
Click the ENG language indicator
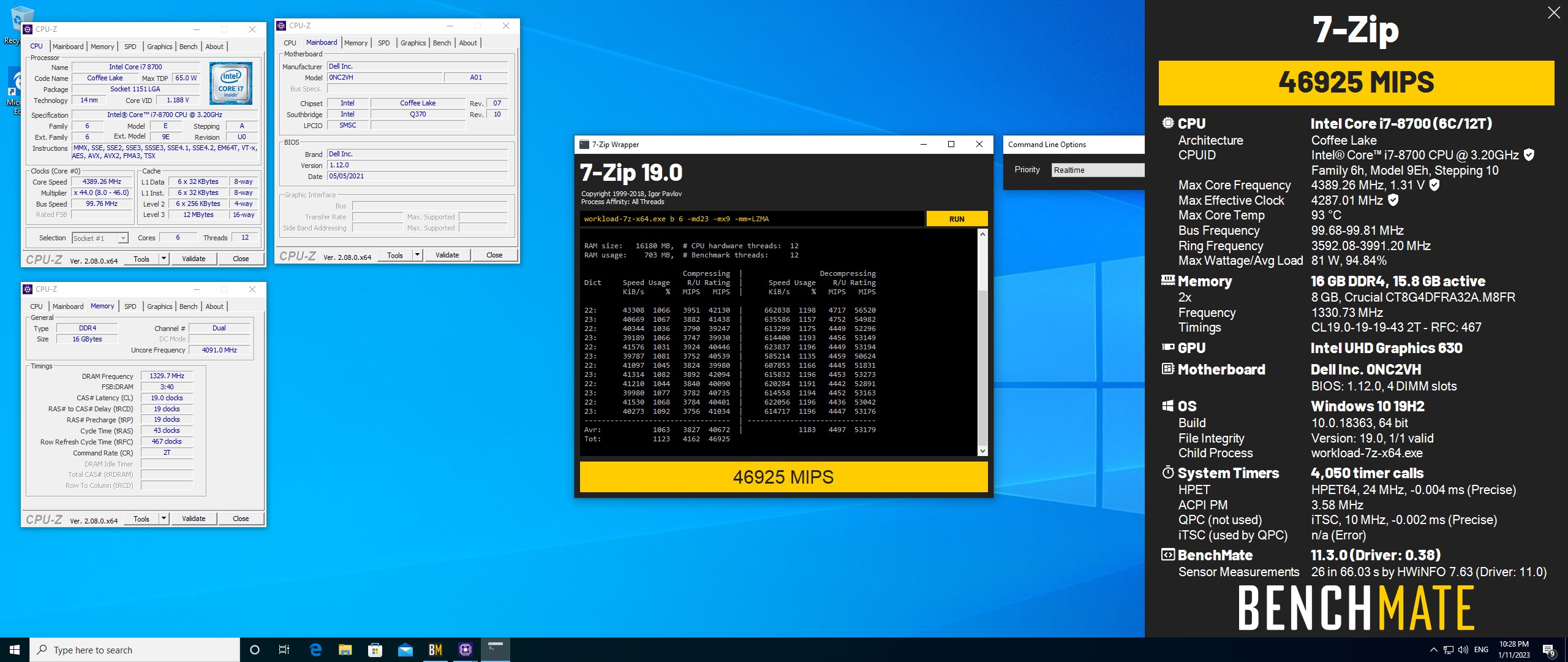pyautogui.click(x=1481, y=650)
